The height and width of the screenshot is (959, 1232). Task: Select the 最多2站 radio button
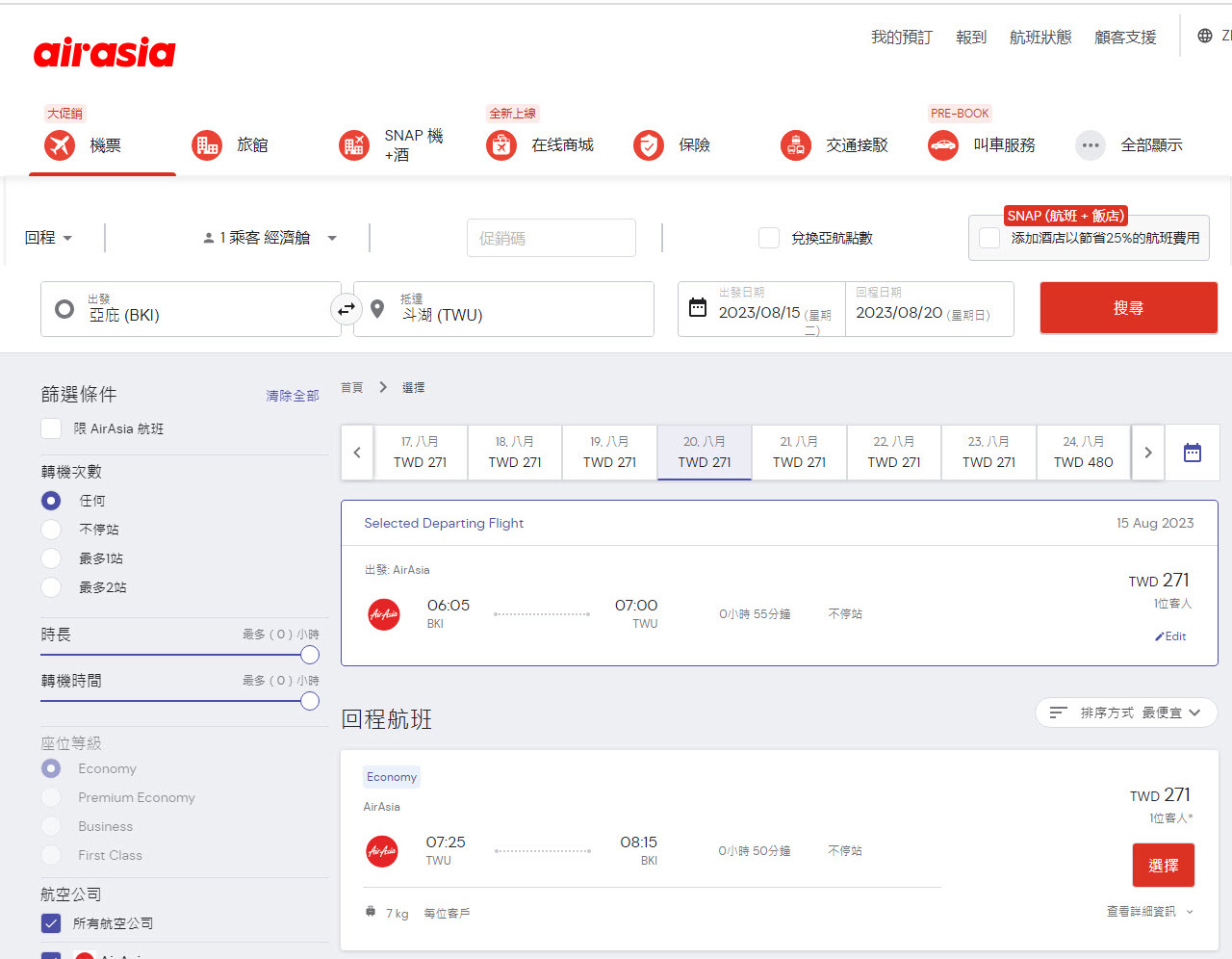(51, 587)
